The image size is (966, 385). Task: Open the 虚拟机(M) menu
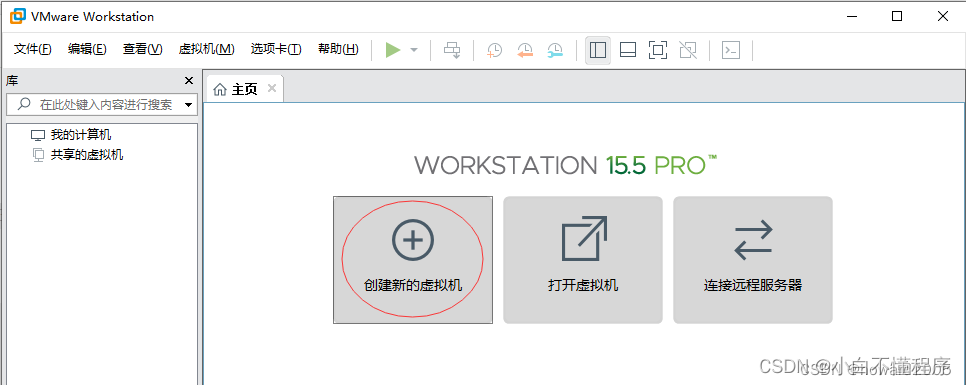[x=206, y=49]
